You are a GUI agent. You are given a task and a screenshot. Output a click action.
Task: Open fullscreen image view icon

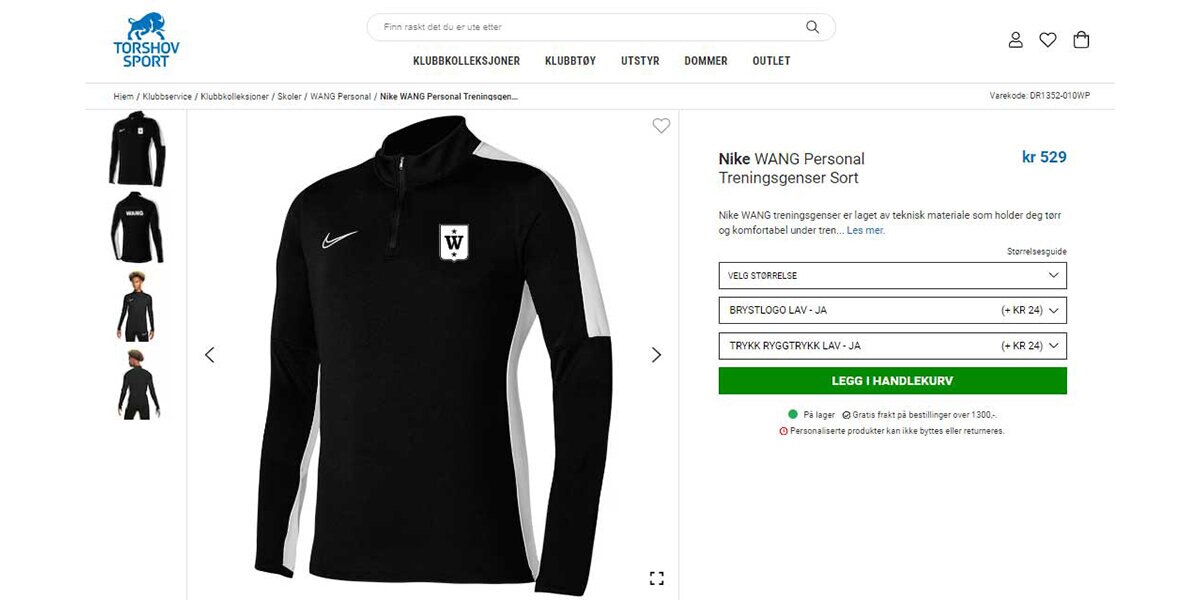tap(657, 578)
